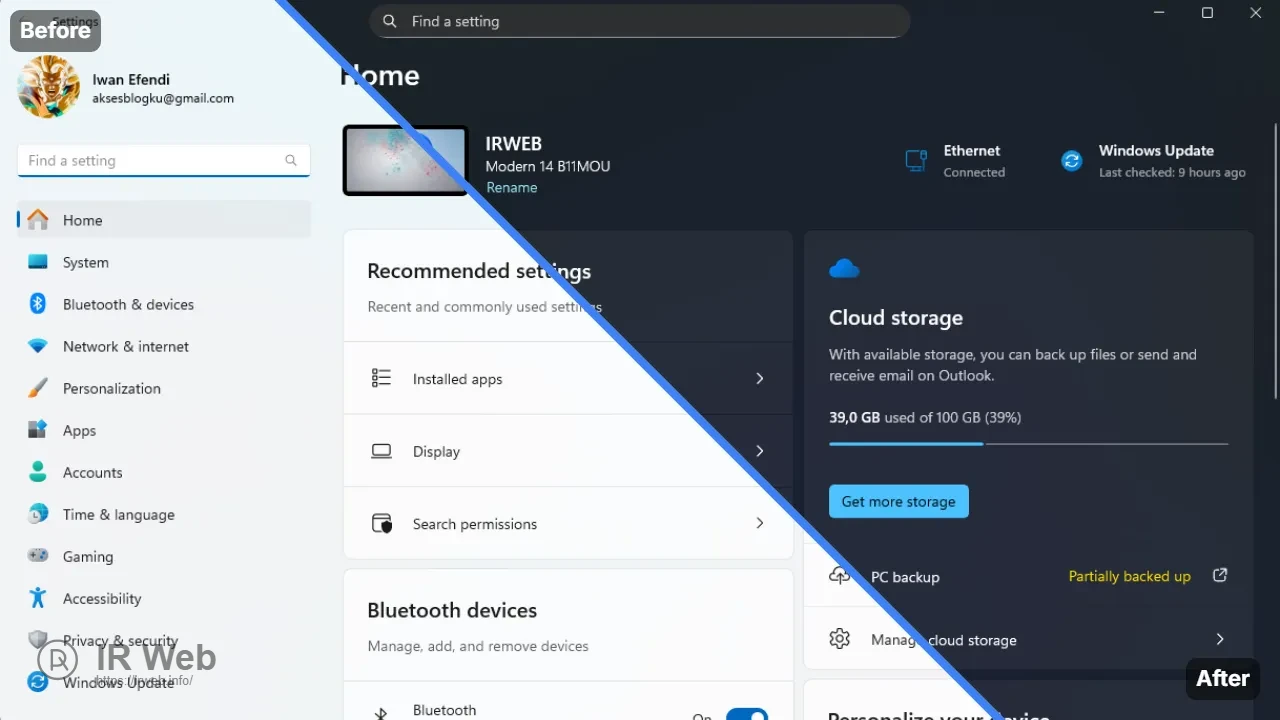This screenshot has width=1280, height=720.
Task: Click the Rename link under IRWEB
Action: coord(512,187)
